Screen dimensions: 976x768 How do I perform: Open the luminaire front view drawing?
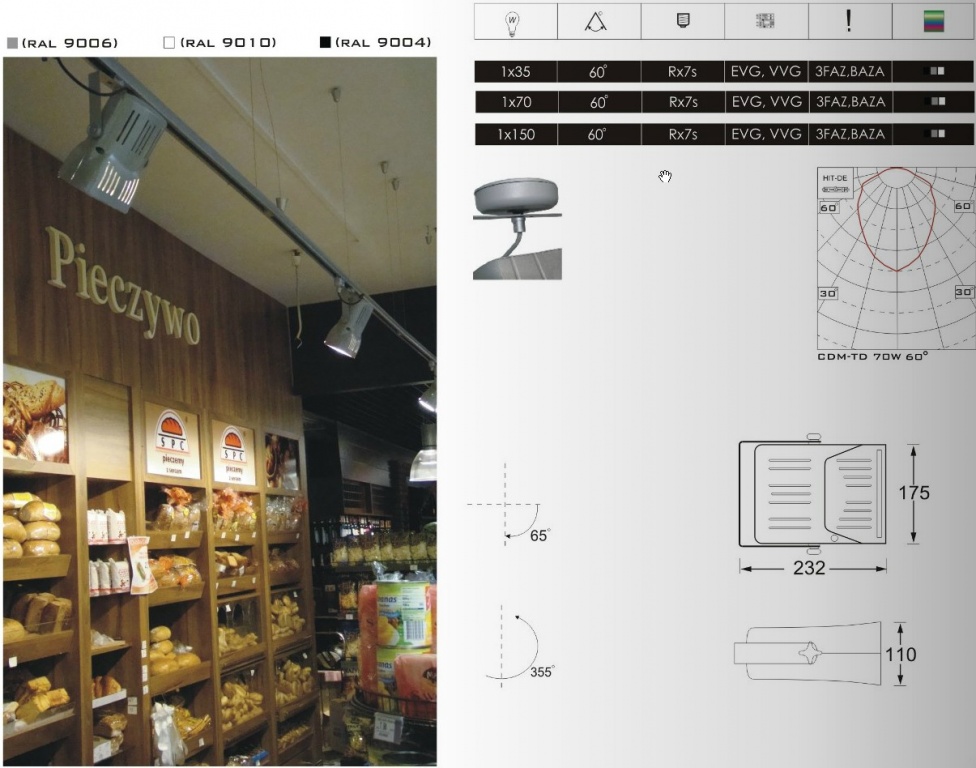coord(812,494)
